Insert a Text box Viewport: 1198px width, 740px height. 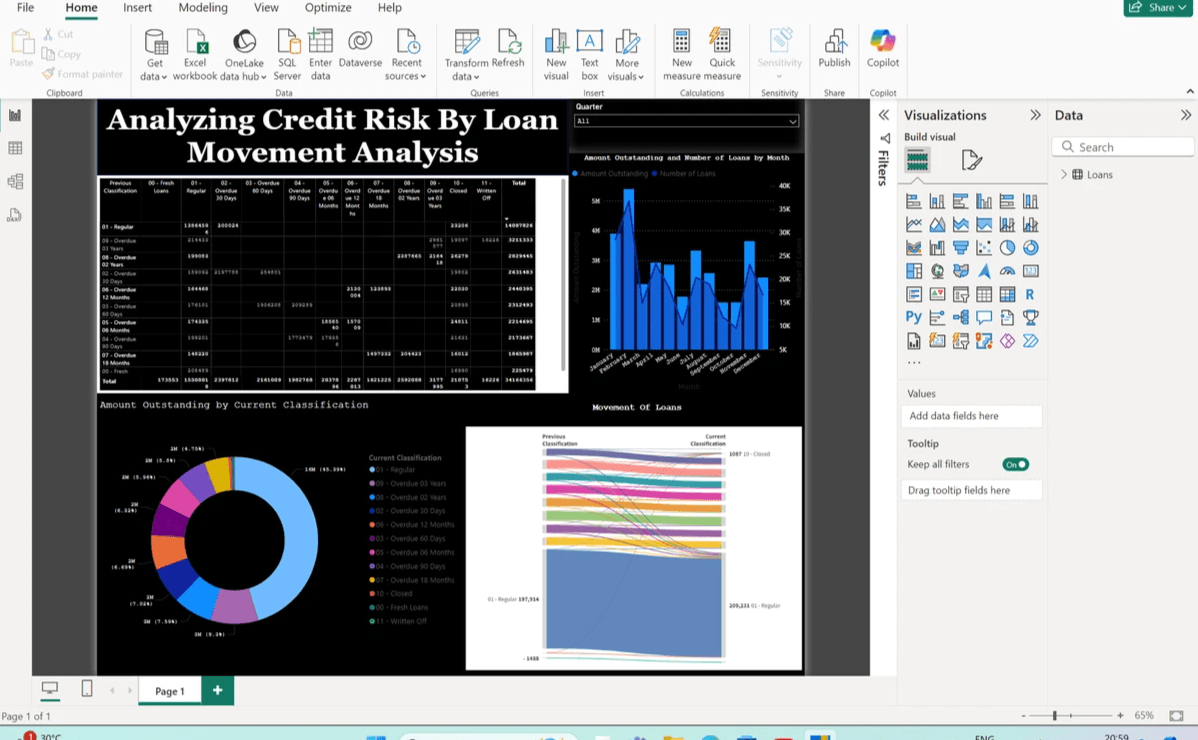pos(589,55)
